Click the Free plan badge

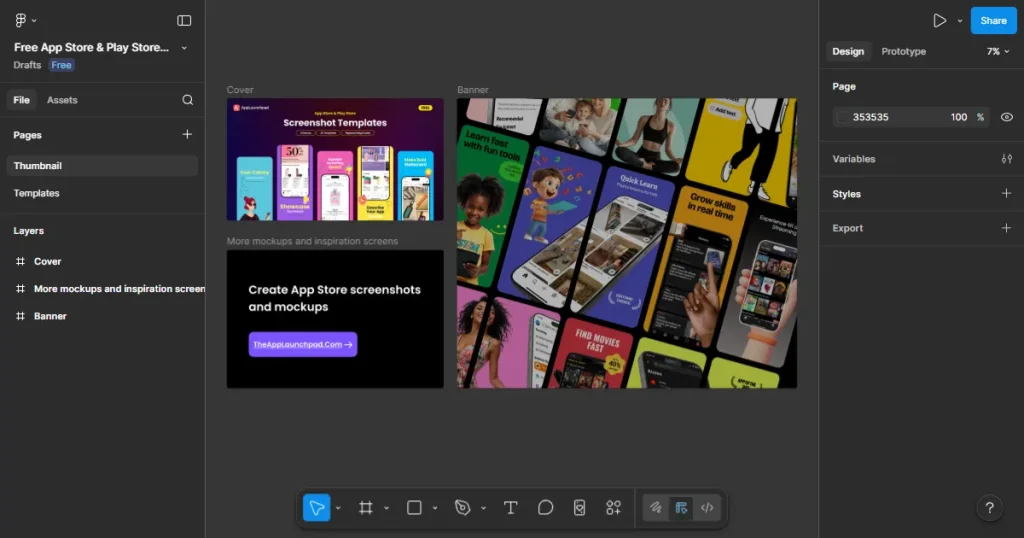tap(61, 65)
